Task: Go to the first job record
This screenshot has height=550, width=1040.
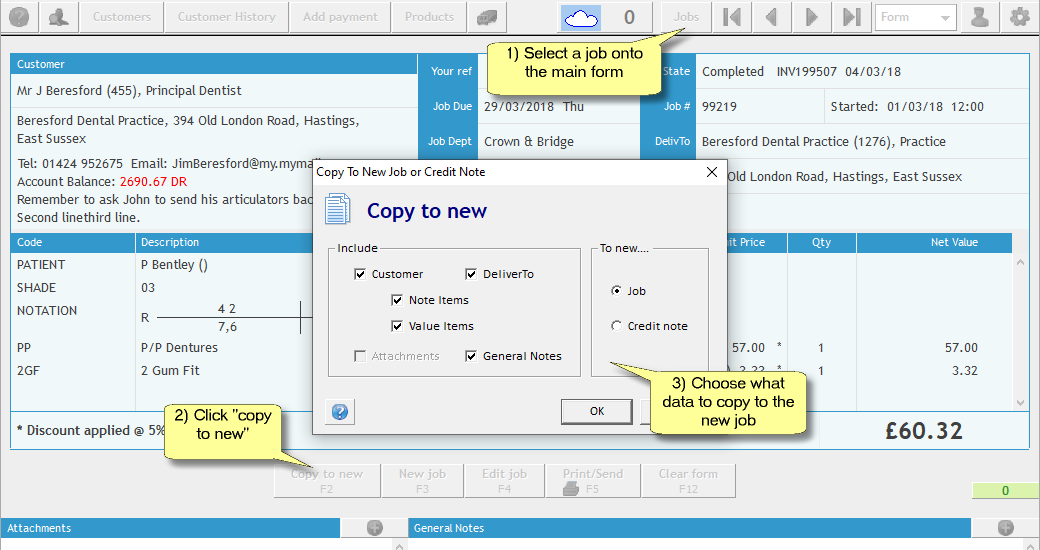Action: pos(732,17)
